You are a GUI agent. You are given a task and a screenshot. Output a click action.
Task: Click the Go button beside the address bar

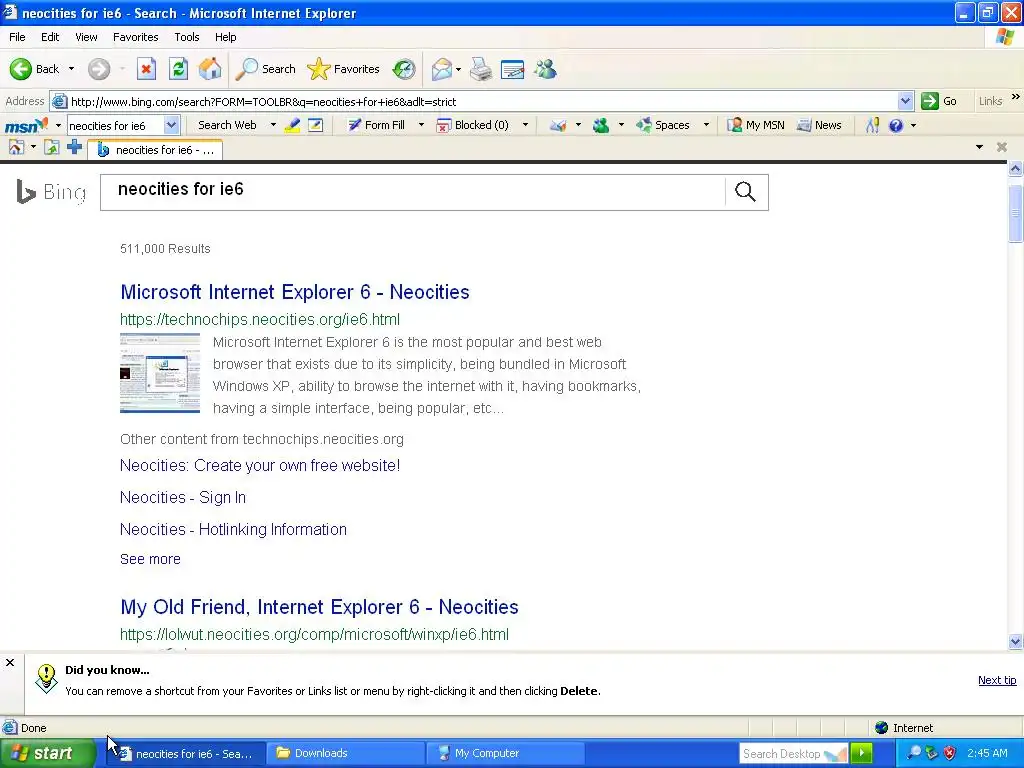tap(938, 101)
